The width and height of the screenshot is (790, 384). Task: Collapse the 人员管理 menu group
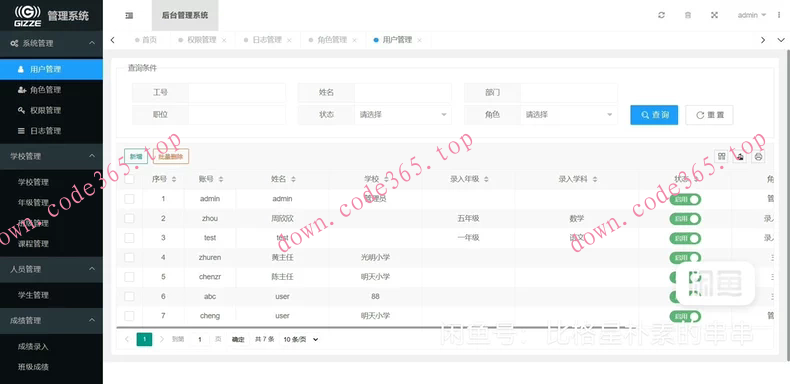coord(51,269)
